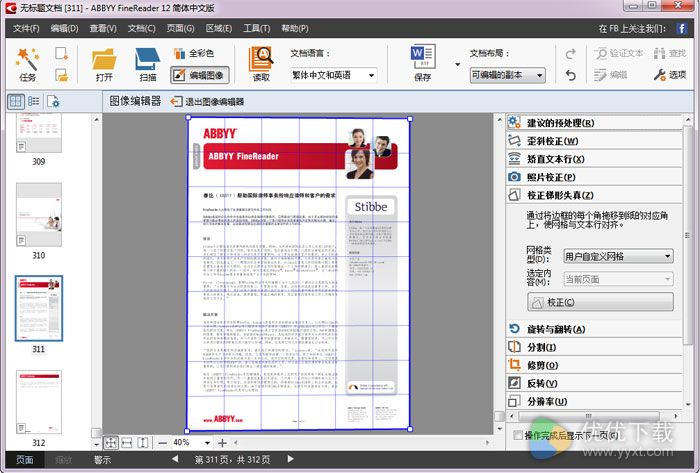Image resolution: width=700 pixels, height=473 pixels.
Task: Click the redo arrow icon
Action: [x=570, y=54]
